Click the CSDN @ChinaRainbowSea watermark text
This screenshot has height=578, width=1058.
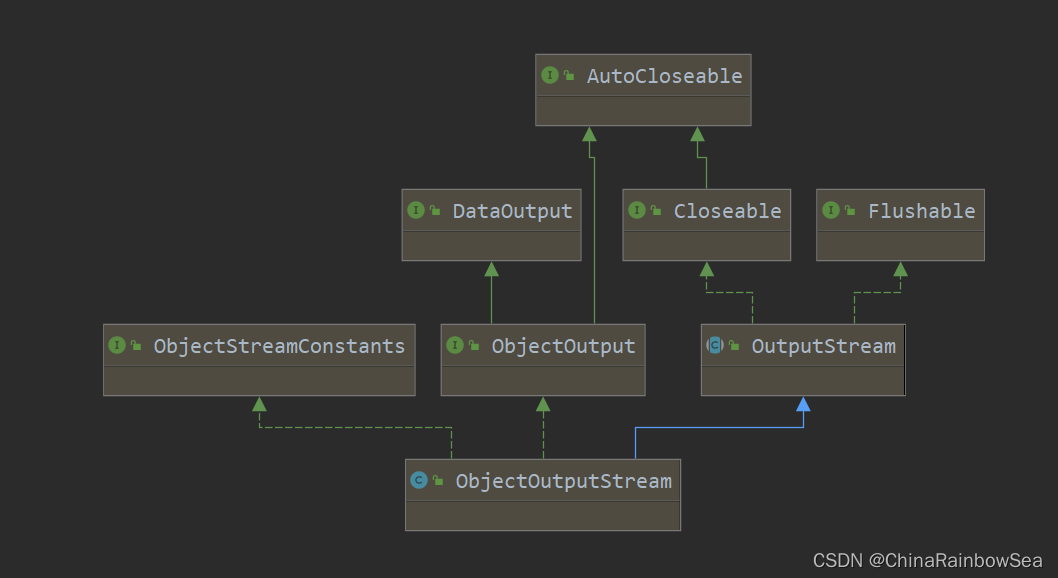point(927,560)
